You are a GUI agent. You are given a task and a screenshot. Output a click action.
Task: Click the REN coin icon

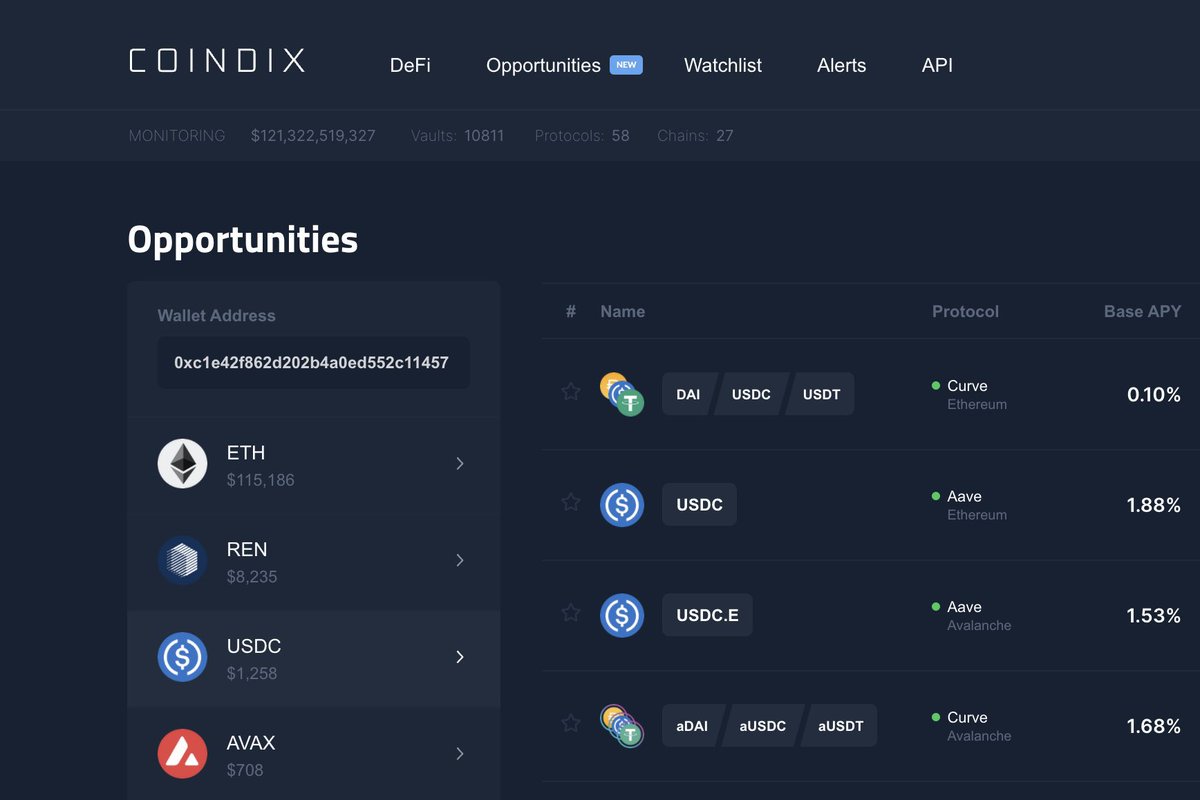click(182, 560)
